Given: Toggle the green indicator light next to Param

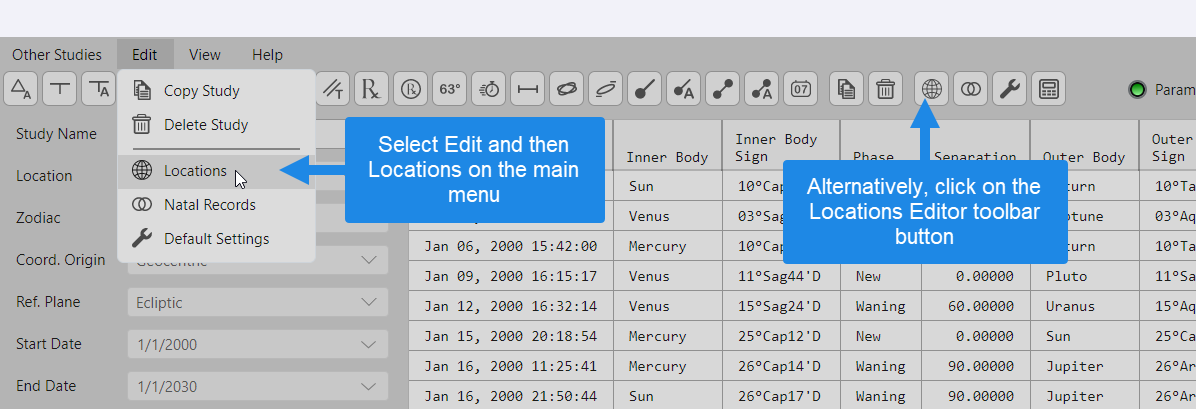Looking at the screenshot, I should 1137,90.
